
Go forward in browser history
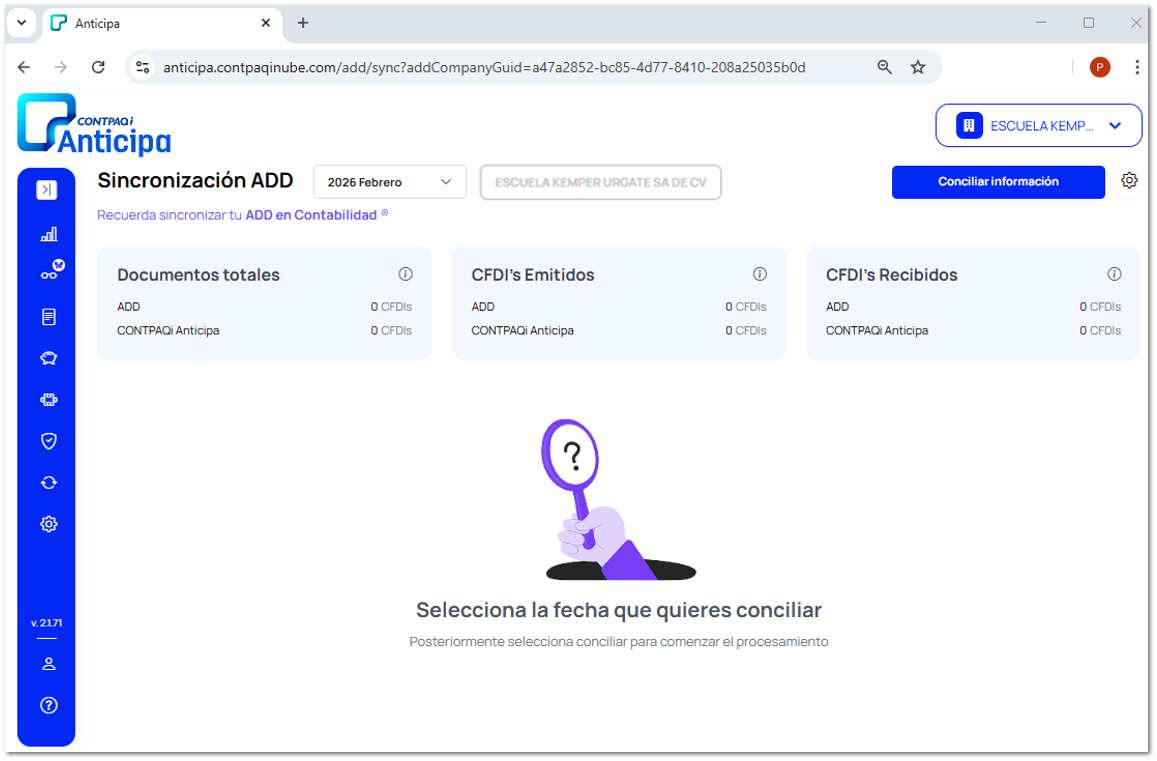click(61, 67)
